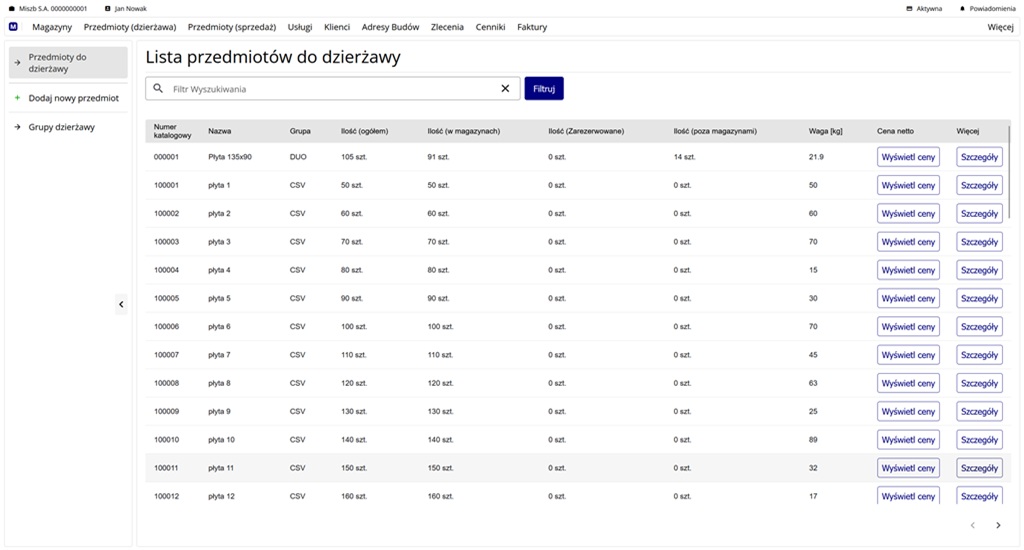The height and width of the screenshot is (550, 1024).
Task: Click the DUO group cell
Action: (x=298, y=157)
